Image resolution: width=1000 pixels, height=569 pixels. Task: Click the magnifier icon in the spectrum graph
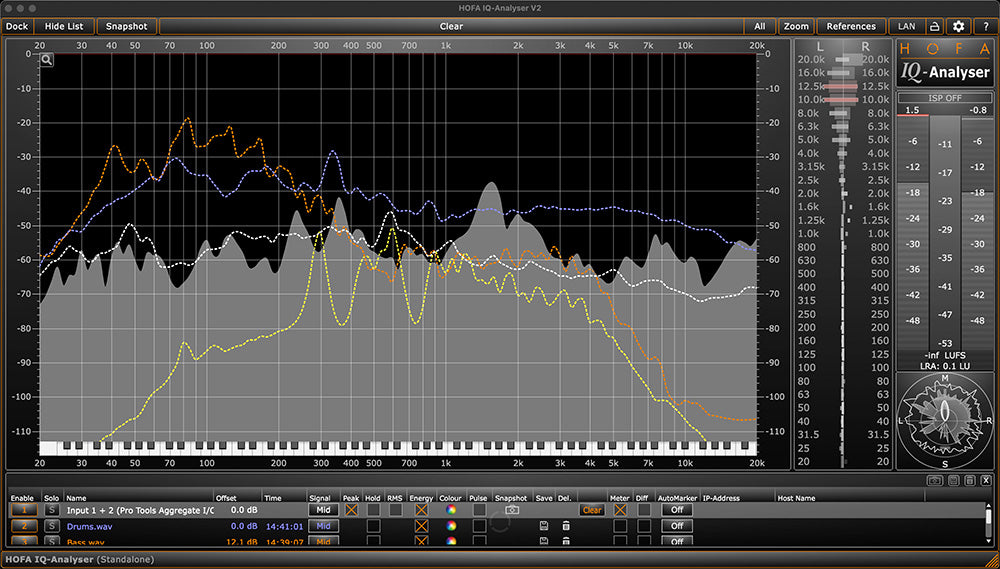click(47, 60)
